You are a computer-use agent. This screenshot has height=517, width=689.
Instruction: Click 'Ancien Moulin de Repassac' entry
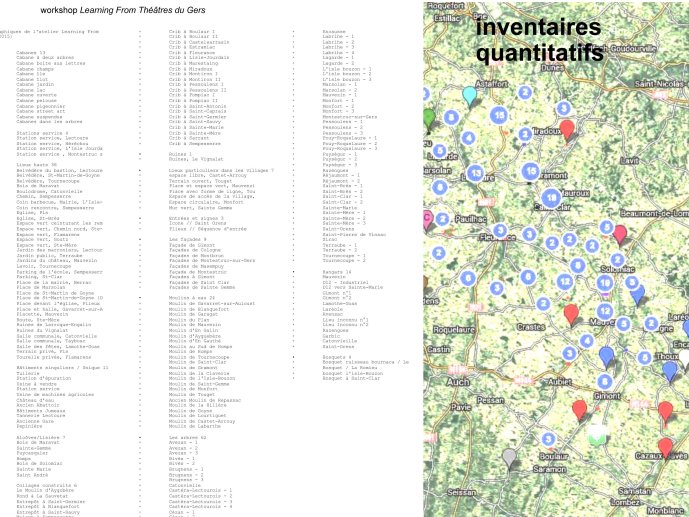click(x=205, y=400)
